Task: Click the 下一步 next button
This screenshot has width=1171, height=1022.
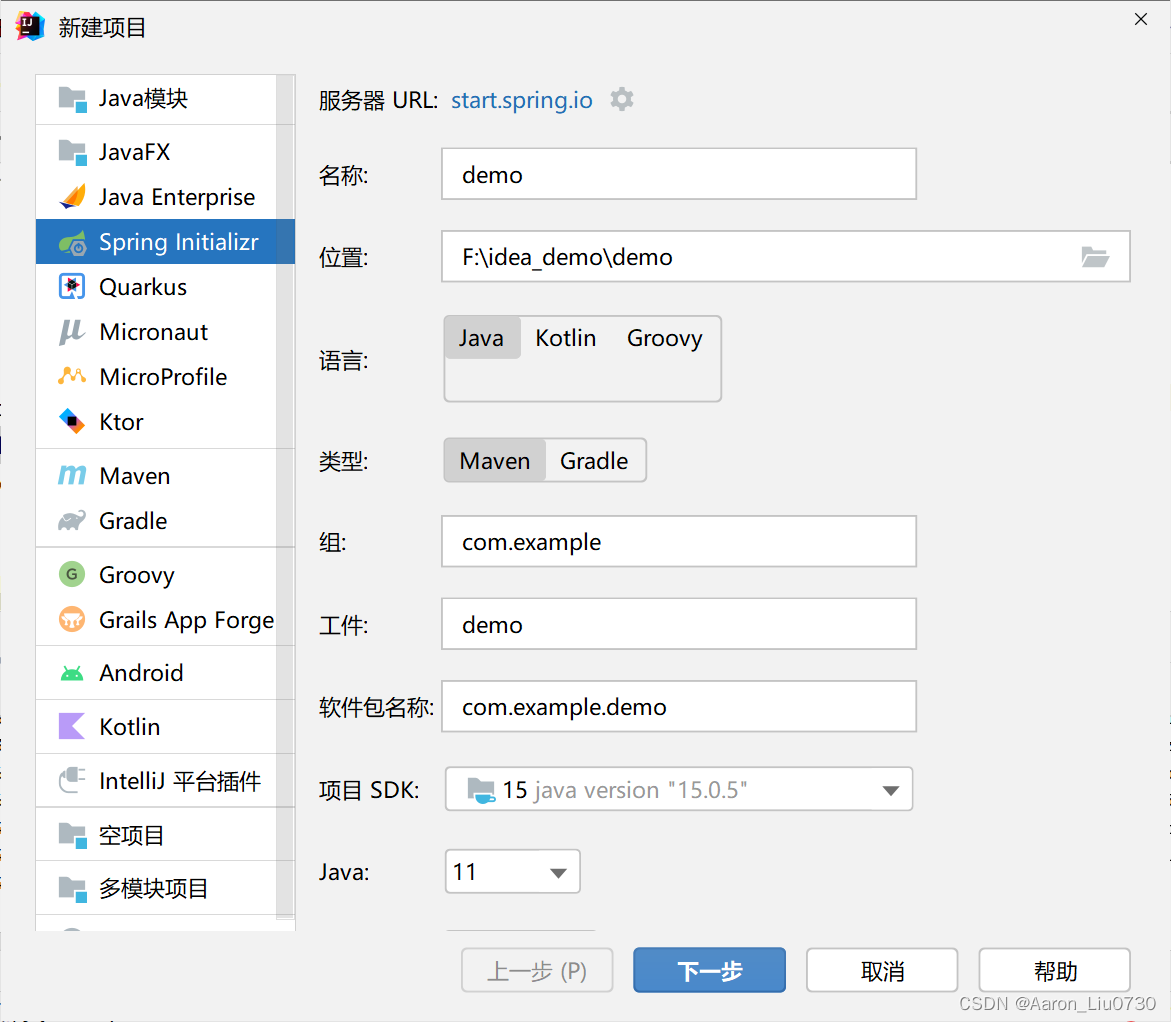Action: coord(709,970)
